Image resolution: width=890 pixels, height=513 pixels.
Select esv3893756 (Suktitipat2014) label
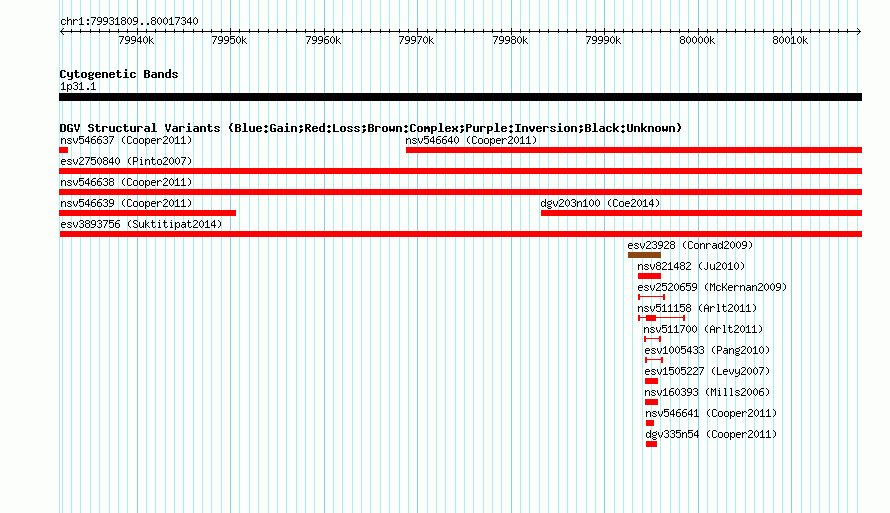point(141,224)
